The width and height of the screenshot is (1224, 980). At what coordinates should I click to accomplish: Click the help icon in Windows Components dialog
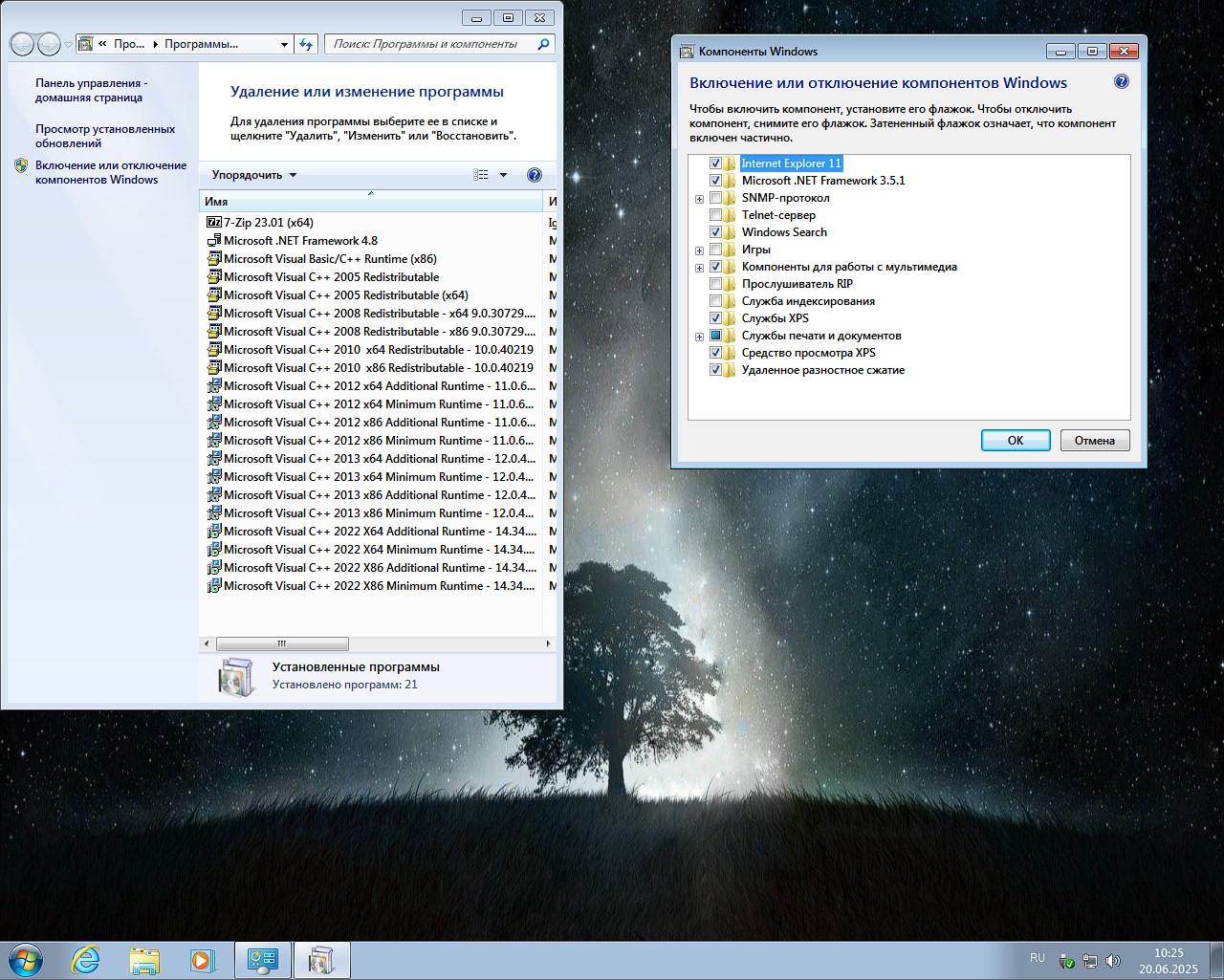1122,82
